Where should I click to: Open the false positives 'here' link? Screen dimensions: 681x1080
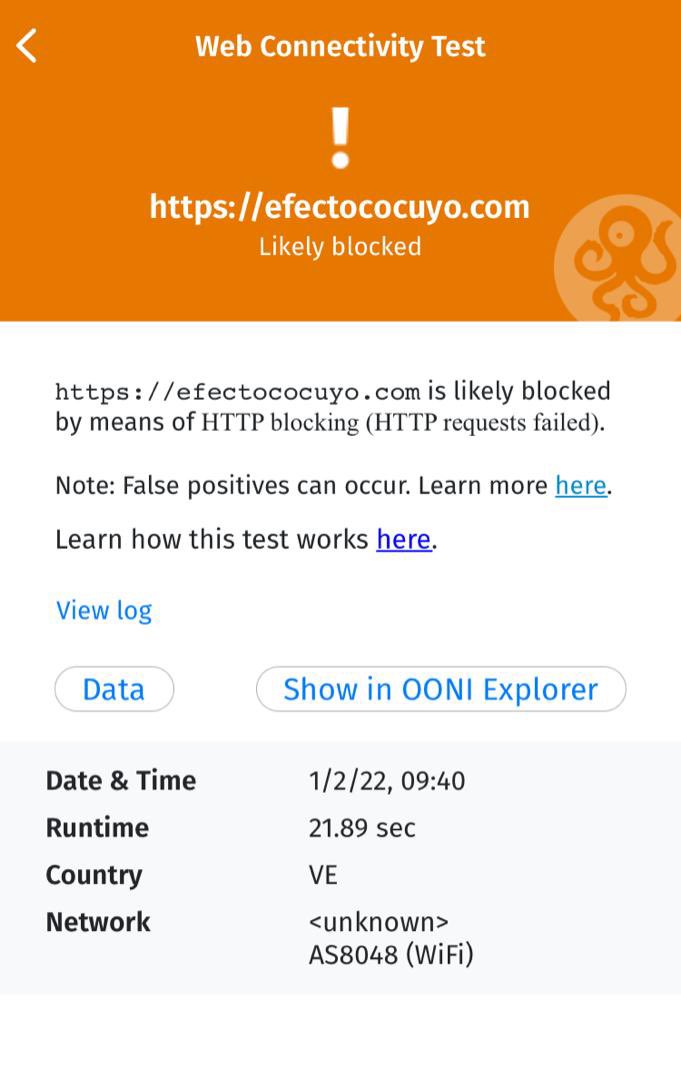[581, 486]
